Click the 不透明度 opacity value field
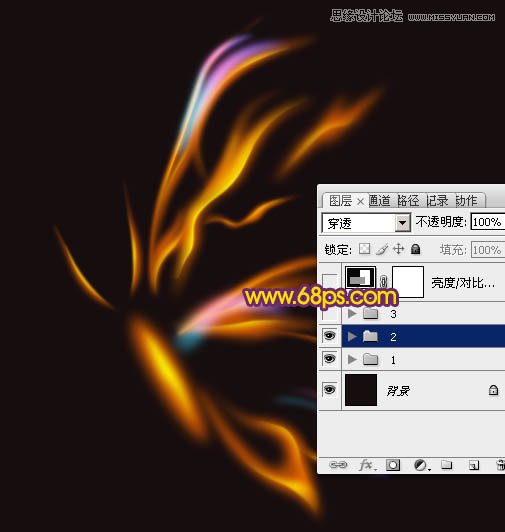 click(487, 222)
